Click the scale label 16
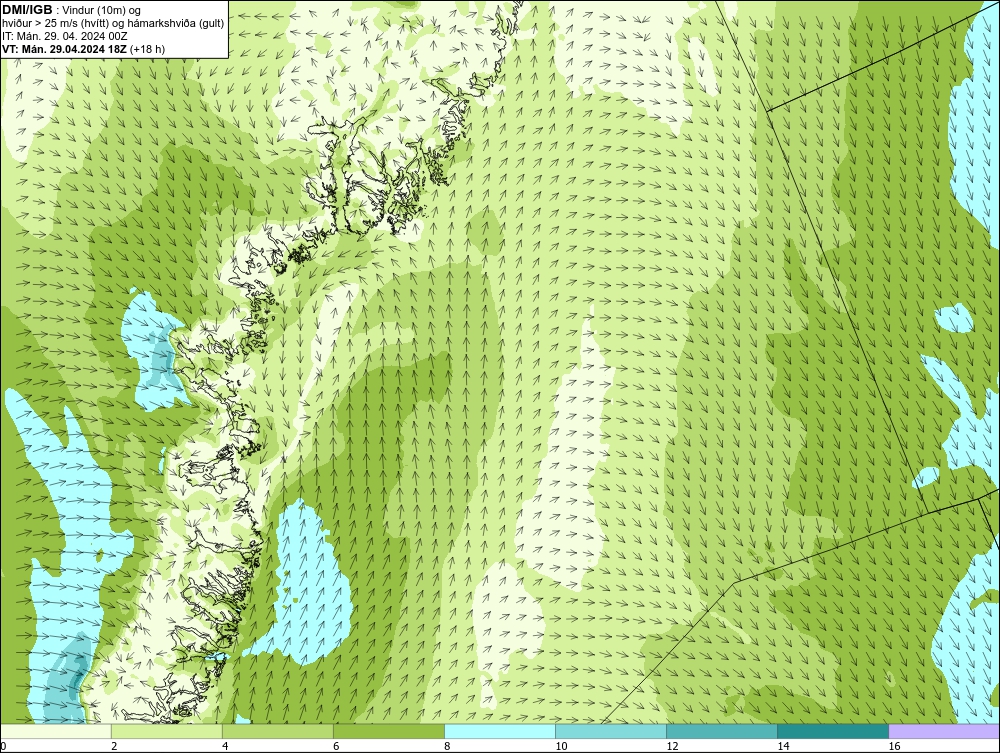Screen dimensions: 1000x753 coord(894,746)
